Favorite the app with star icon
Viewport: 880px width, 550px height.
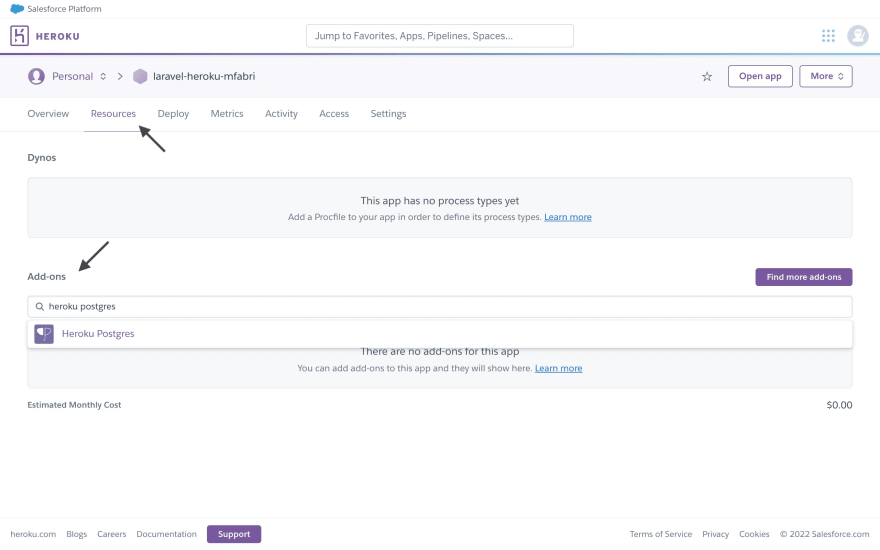(707, 76)
